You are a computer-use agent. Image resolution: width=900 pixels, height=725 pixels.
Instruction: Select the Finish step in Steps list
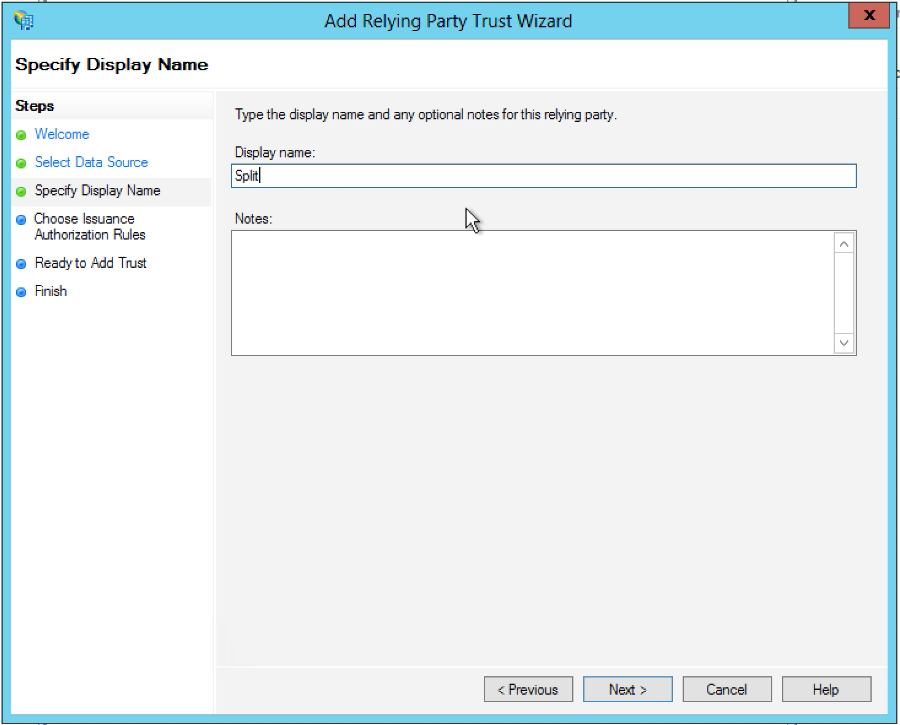pos(51,291)
